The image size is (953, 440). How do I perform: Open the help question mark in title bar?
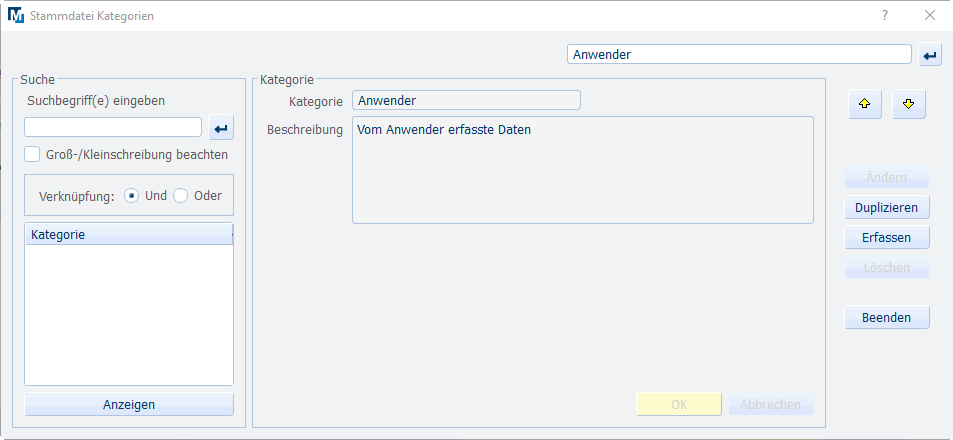click(x=884, y=16)
